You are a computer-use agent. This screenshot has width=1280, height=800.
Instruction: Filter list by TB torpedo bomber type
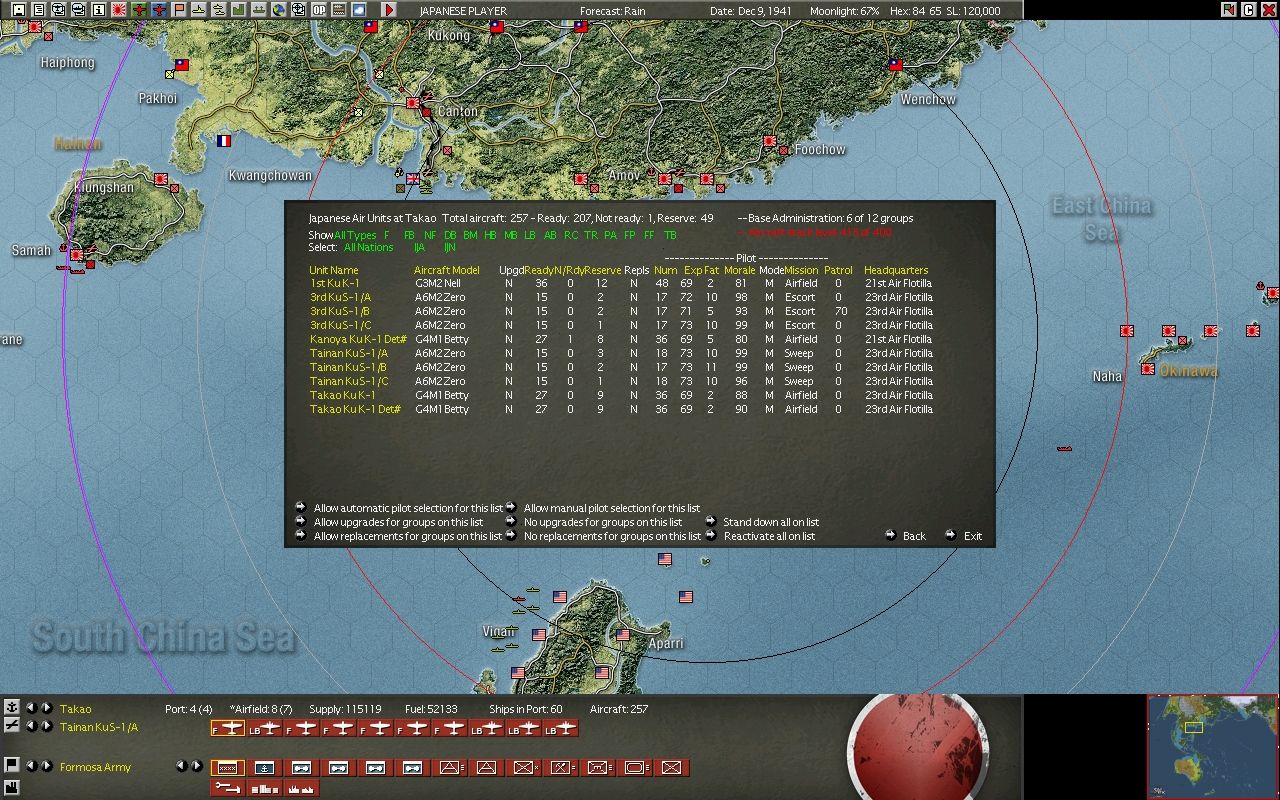pyautogui.click(x=670, y=235)
